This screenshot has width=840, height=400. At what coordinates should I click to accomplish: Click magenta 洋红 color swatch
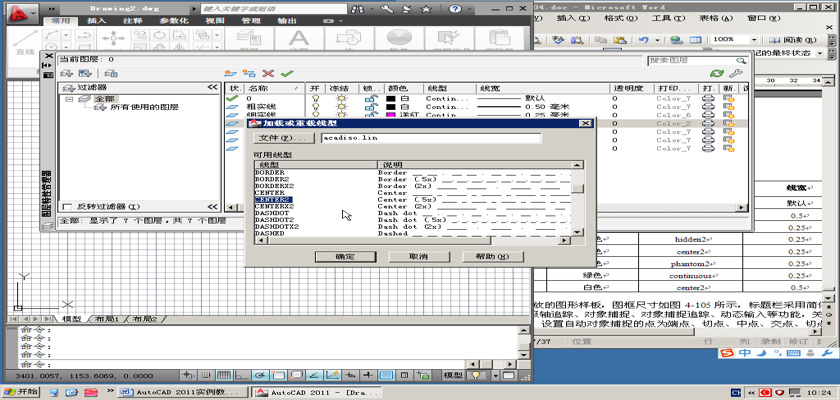pyautogui.click(x=391, y=115)
